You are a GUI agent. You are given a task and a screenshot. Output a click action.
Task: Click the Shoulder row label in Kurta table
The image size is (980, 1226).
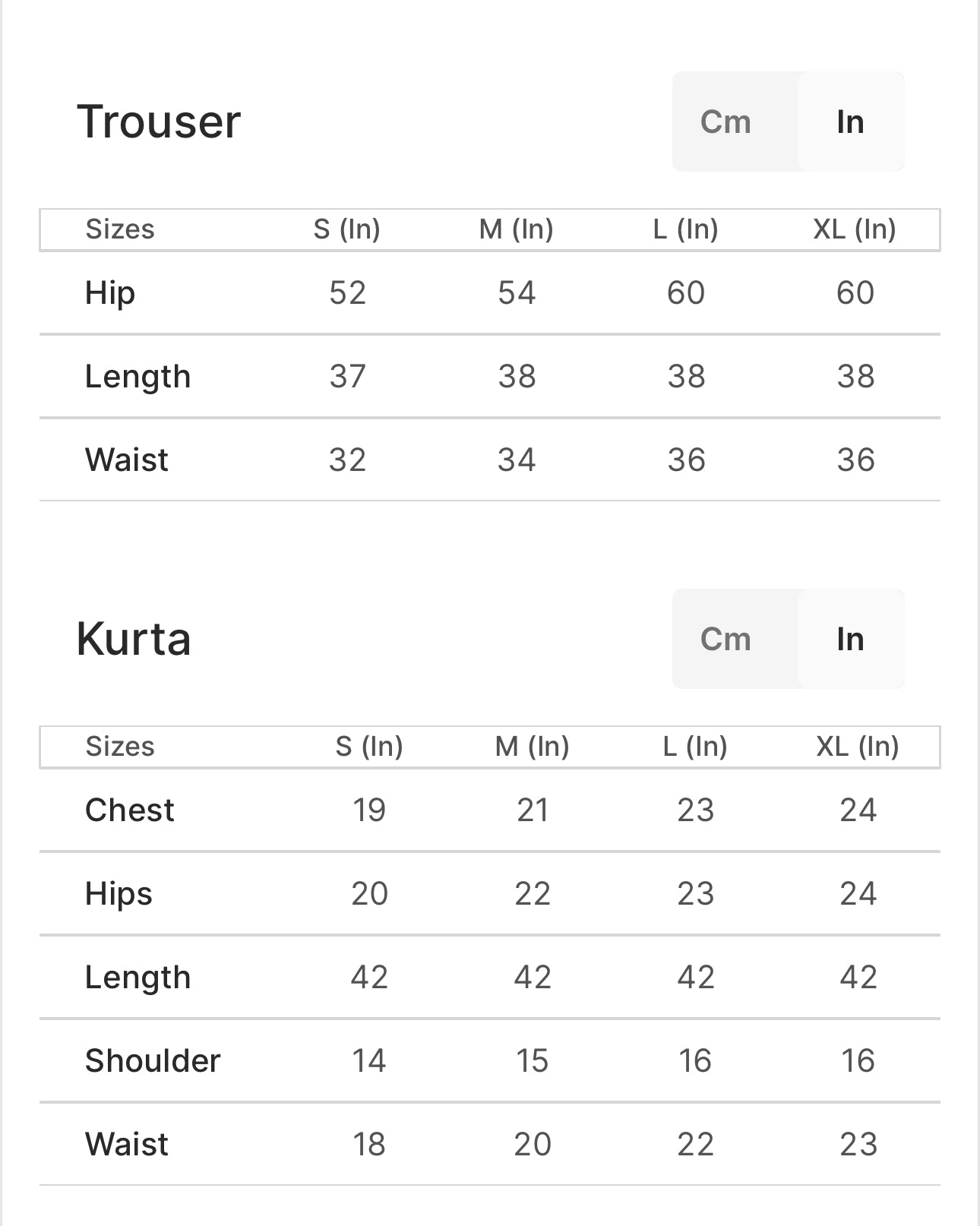[x=153, y=1060]
